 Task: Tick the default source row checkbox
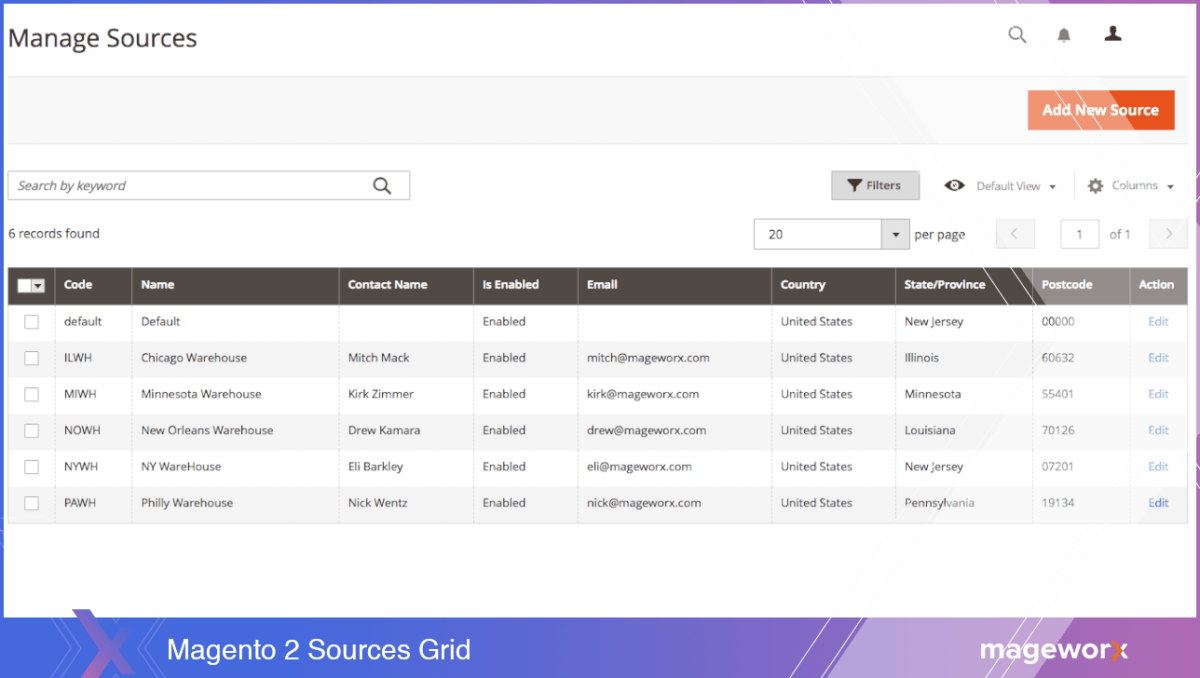(32, 322)
